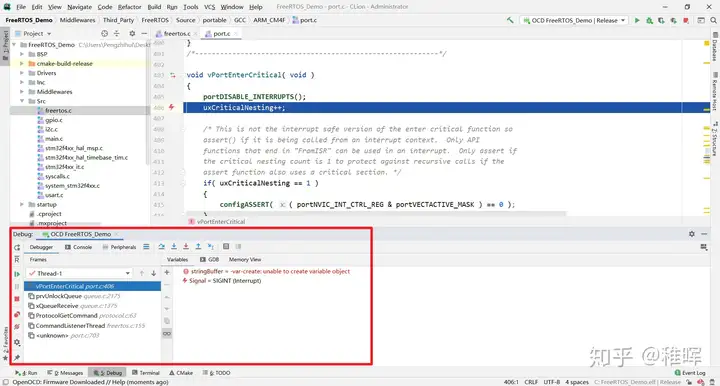Open Thread-1 dropdown selector
The width and height of the screenshot is (720, 386).
pos(79,273)
